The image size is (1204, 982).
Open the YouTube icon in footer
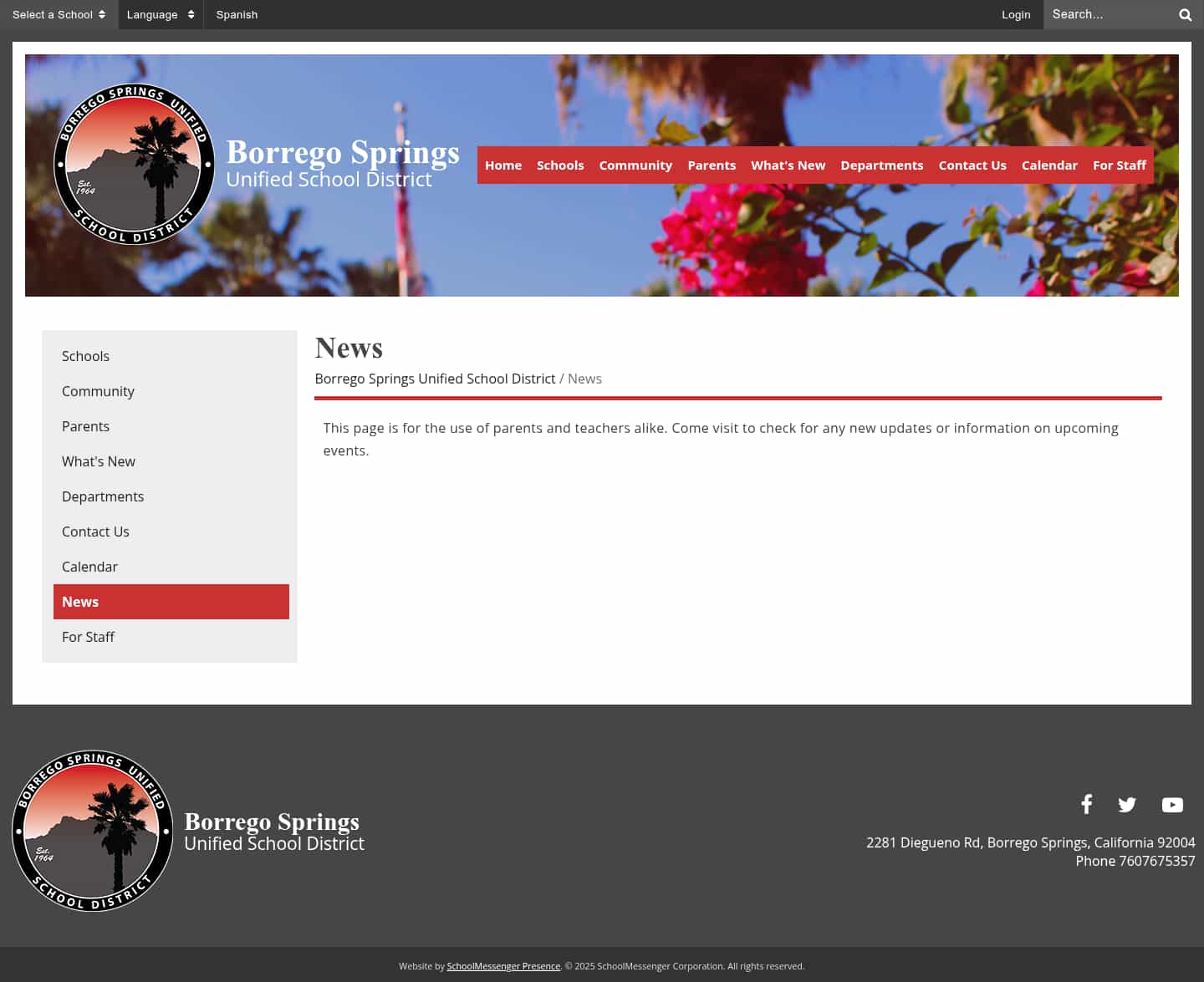pyautogui.click(x=1172, y=805)
